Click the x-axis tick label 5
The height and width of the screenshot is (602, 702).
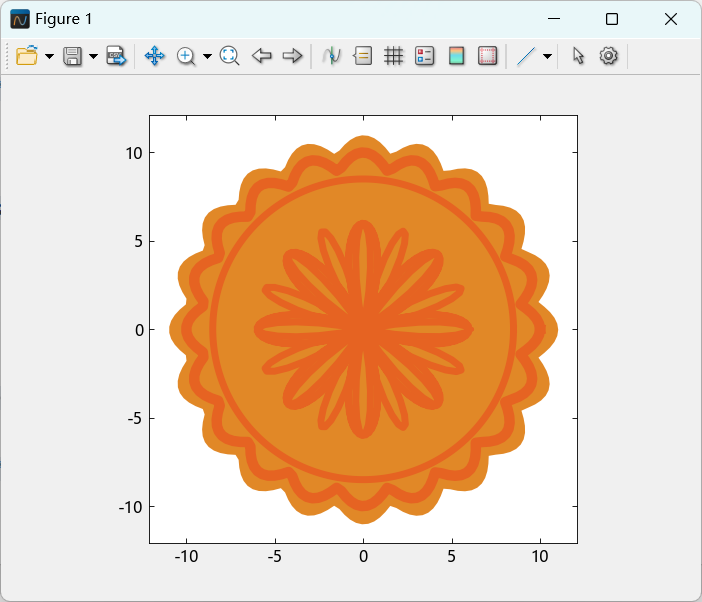click(x=451, y=556)
